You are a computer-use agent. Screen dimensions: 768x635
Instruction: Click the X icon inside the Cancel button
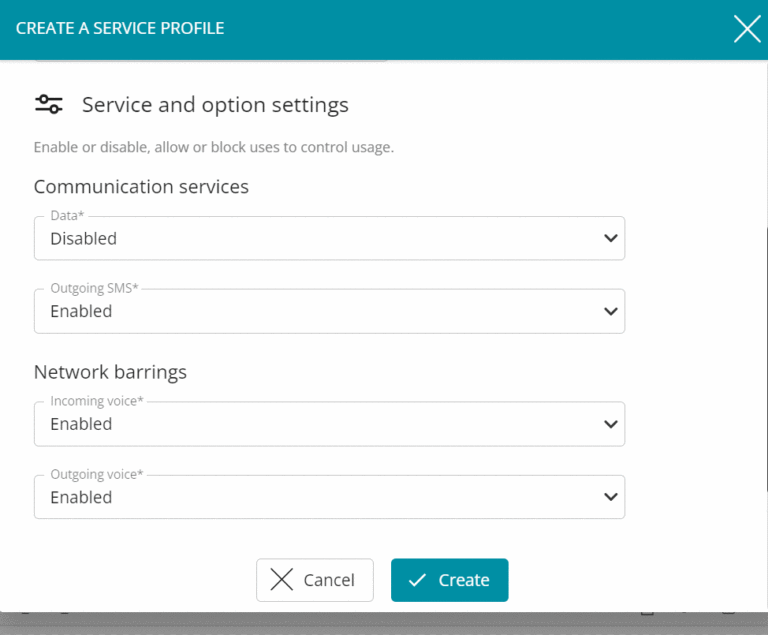282,580
